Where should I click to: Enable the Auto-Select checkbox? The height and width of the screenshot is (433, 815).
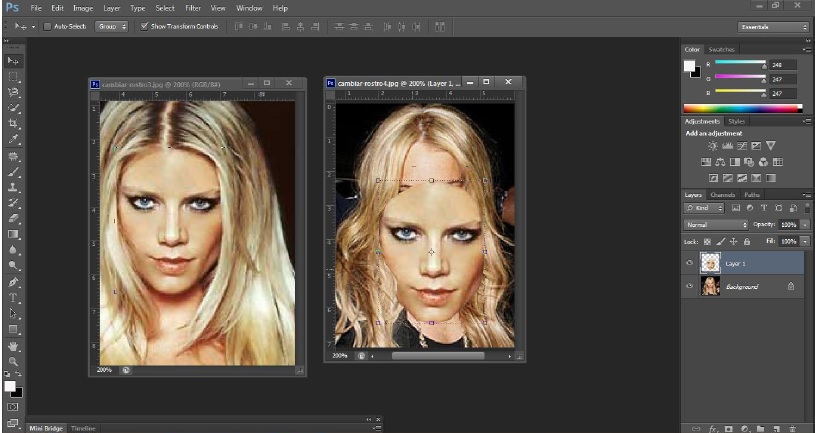pyautogui.click(x=47, y=26)
